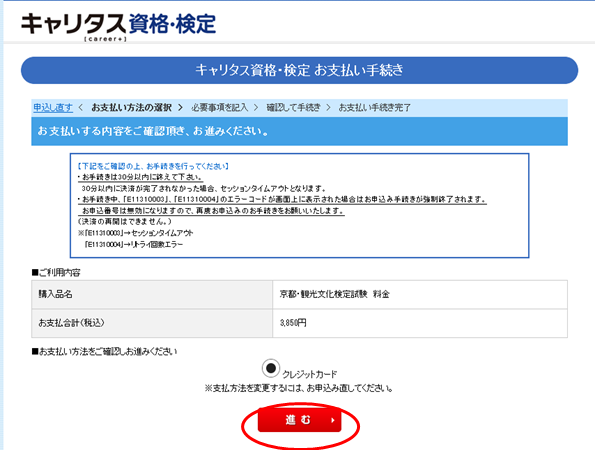This screenshot has width=600, height=450.
Task: Click the お支払合計(税込) label cell
Action: point(152,323)
